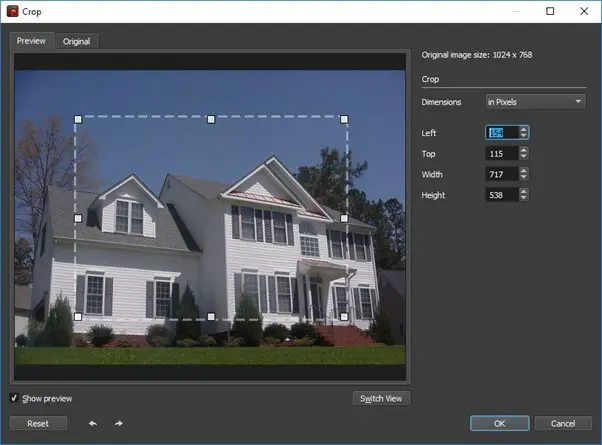
Task: Toggle the Show preview checkbox
Action: click(14, 398)
